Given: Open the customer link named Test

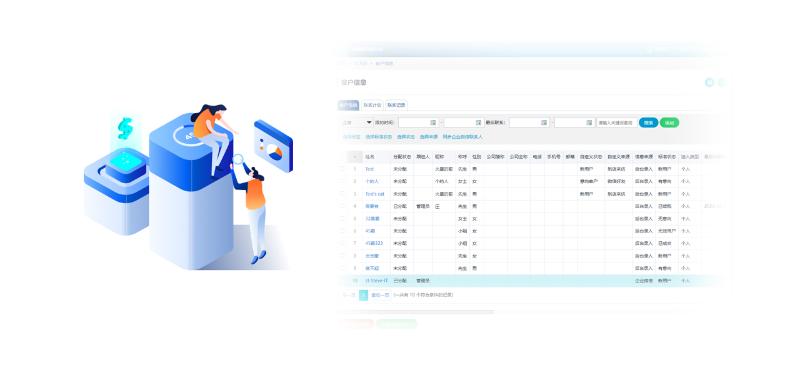Looking at the screenshot, I should click(x=369, y=169).
